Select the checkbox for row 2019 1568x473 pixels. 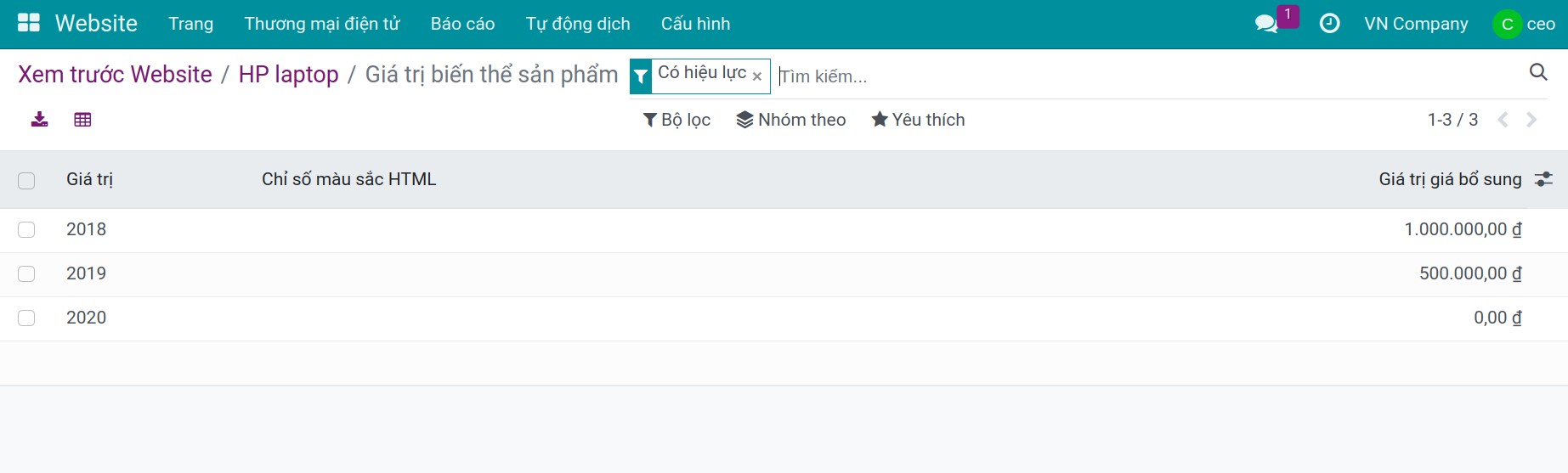[26, 273]
